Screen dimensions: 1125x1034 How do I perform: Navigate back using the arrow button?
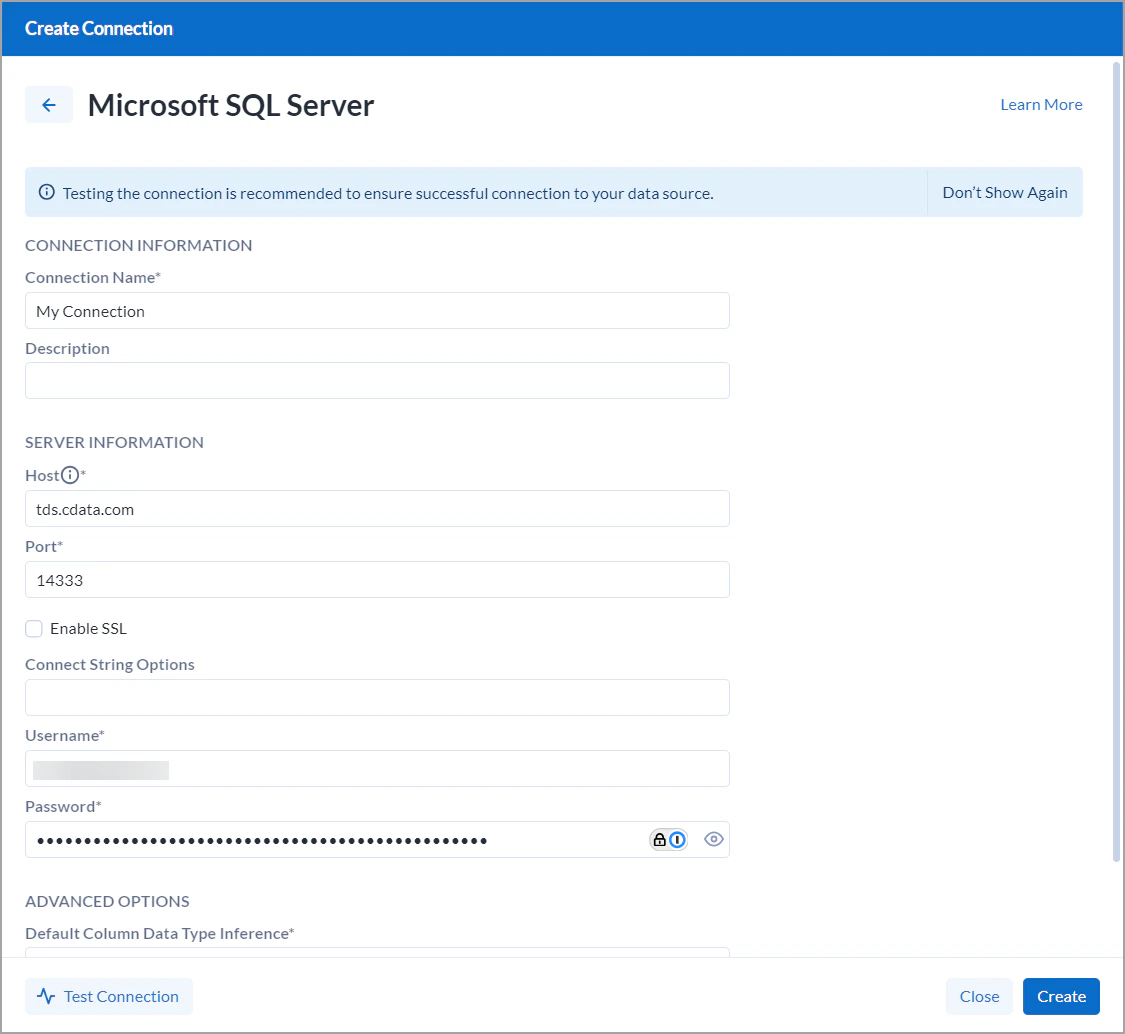tap(49, 104)
